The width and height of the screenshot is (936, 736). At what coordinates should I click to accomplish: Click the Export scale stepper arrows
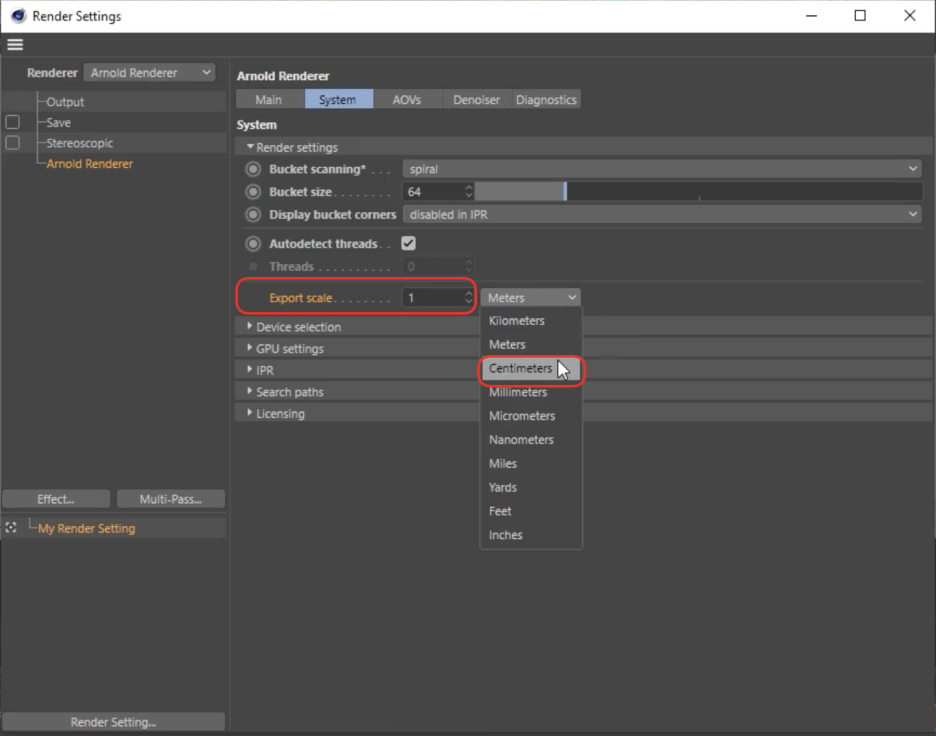click(x=469, y=297)
